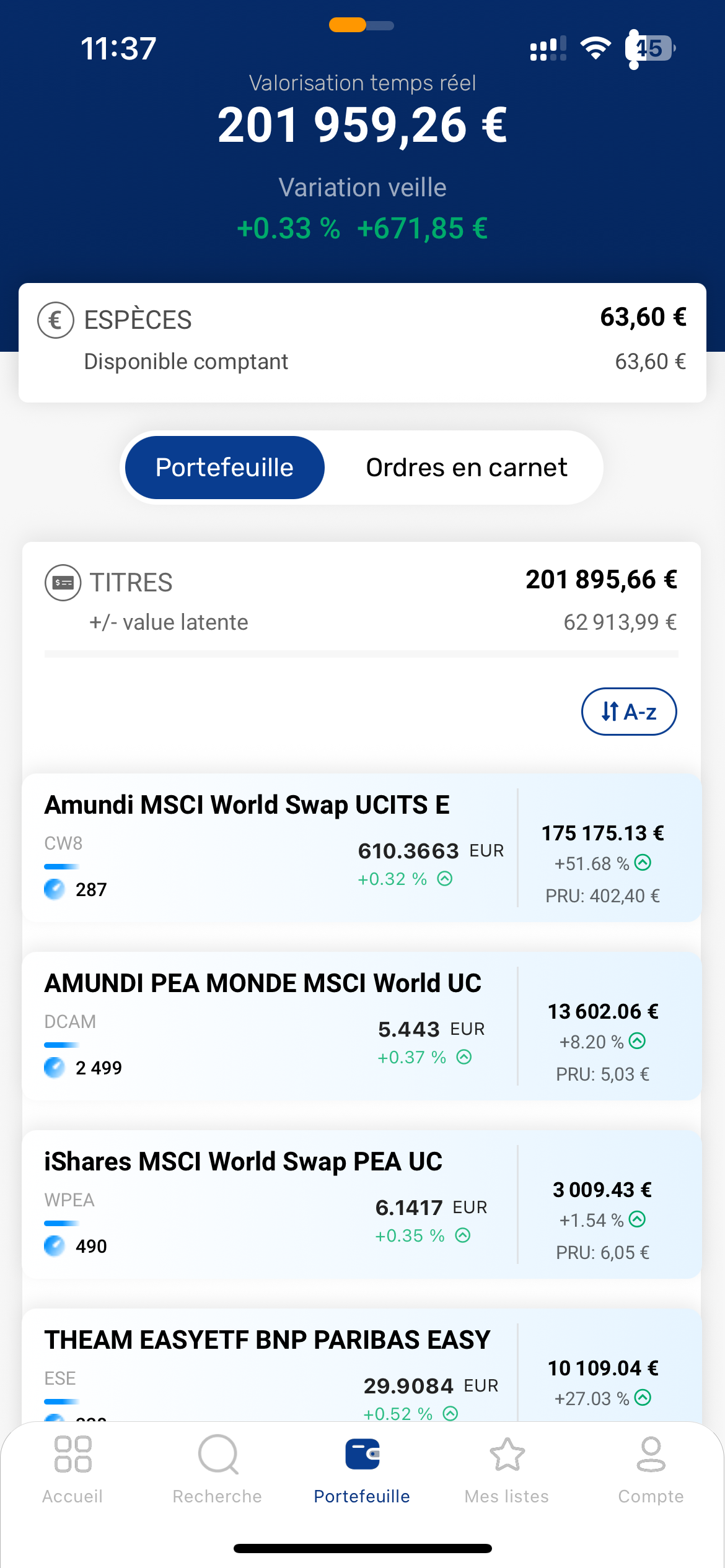Tap the euro Espèces icon
Image resolution: width=725 pixels, height=1568 pixels.
click(x=56, y=320)
